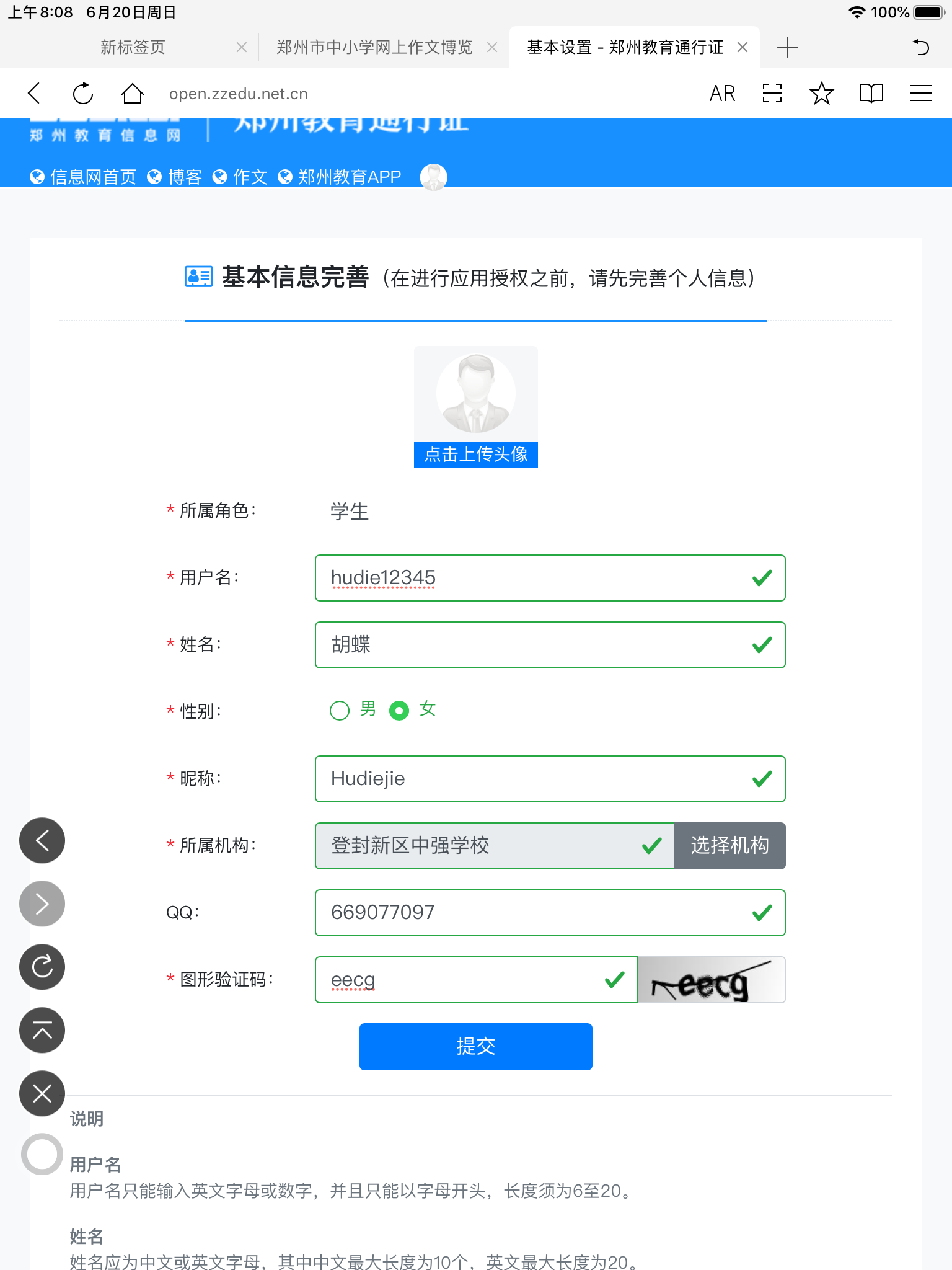Image resolution: width=952 pixels, height=1270 pixels.
Task: Open the reading list book icon
Action: point(871,94)
